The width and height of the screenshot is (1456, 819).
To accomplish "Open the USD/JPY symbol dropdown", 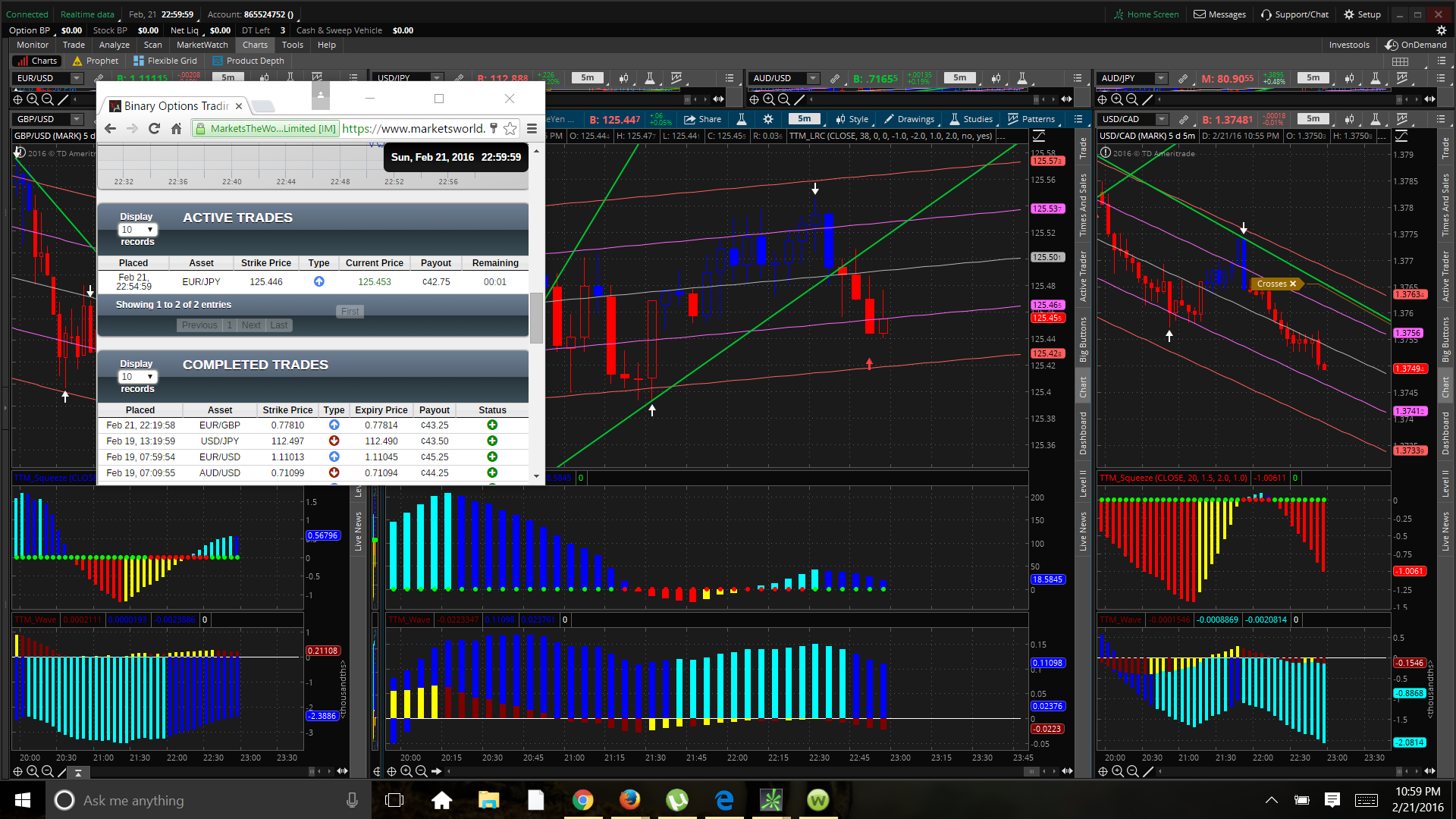I will coord(437,78).
